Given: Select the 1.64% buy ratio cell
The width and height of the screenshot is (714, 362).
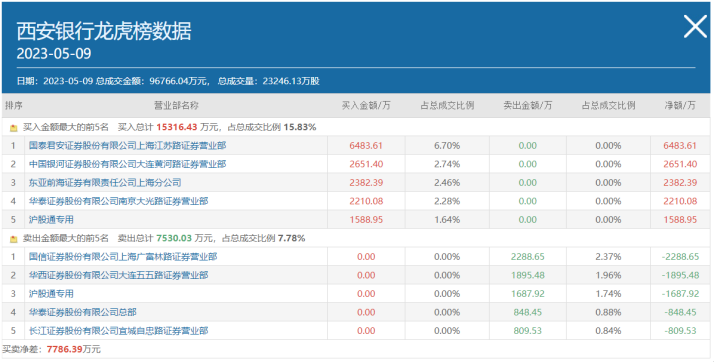Looking at the screenshot, I should (447, 219).
